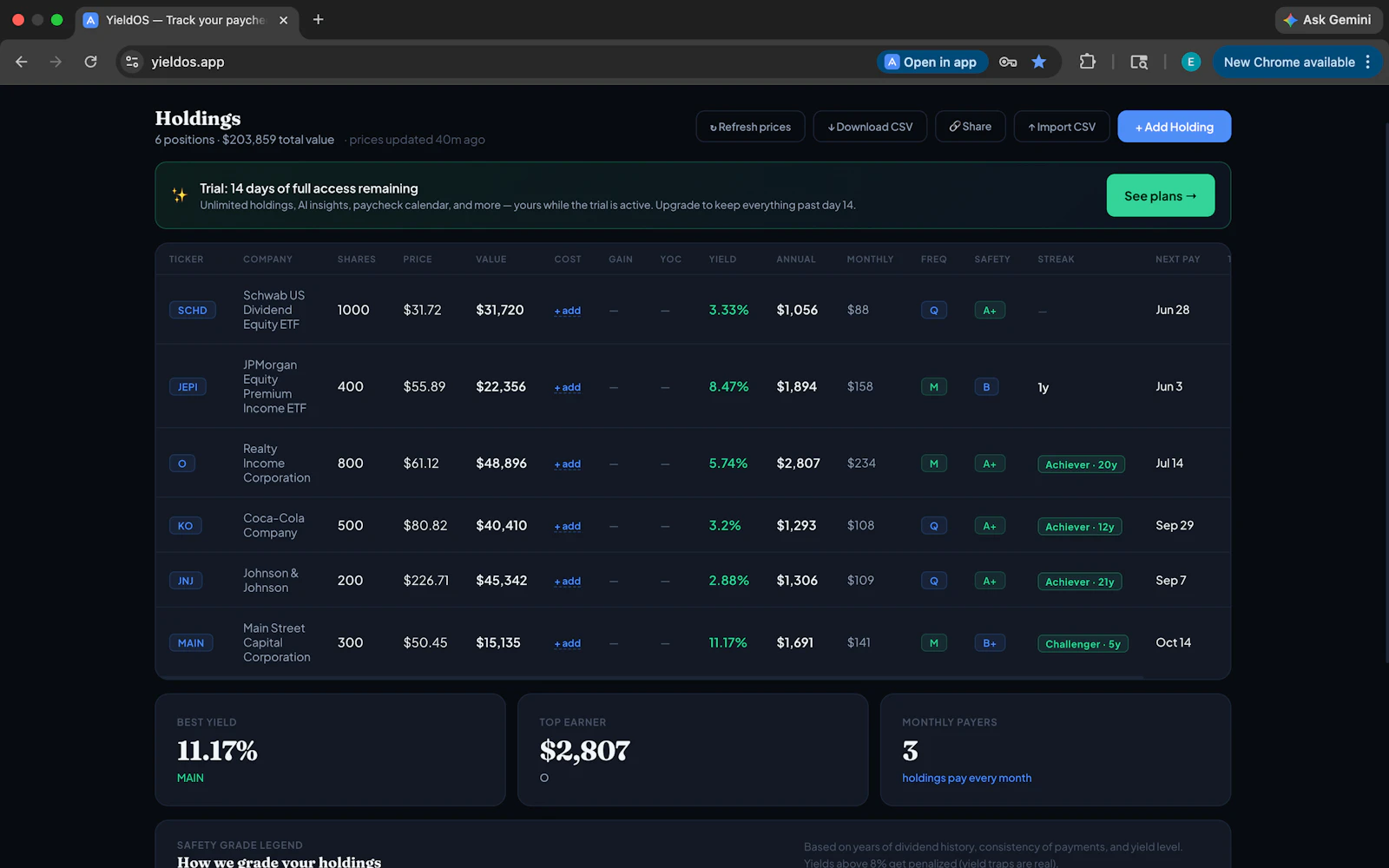1389x868 pixels.
Task: Click the Share button
Action: pos(971,127)
